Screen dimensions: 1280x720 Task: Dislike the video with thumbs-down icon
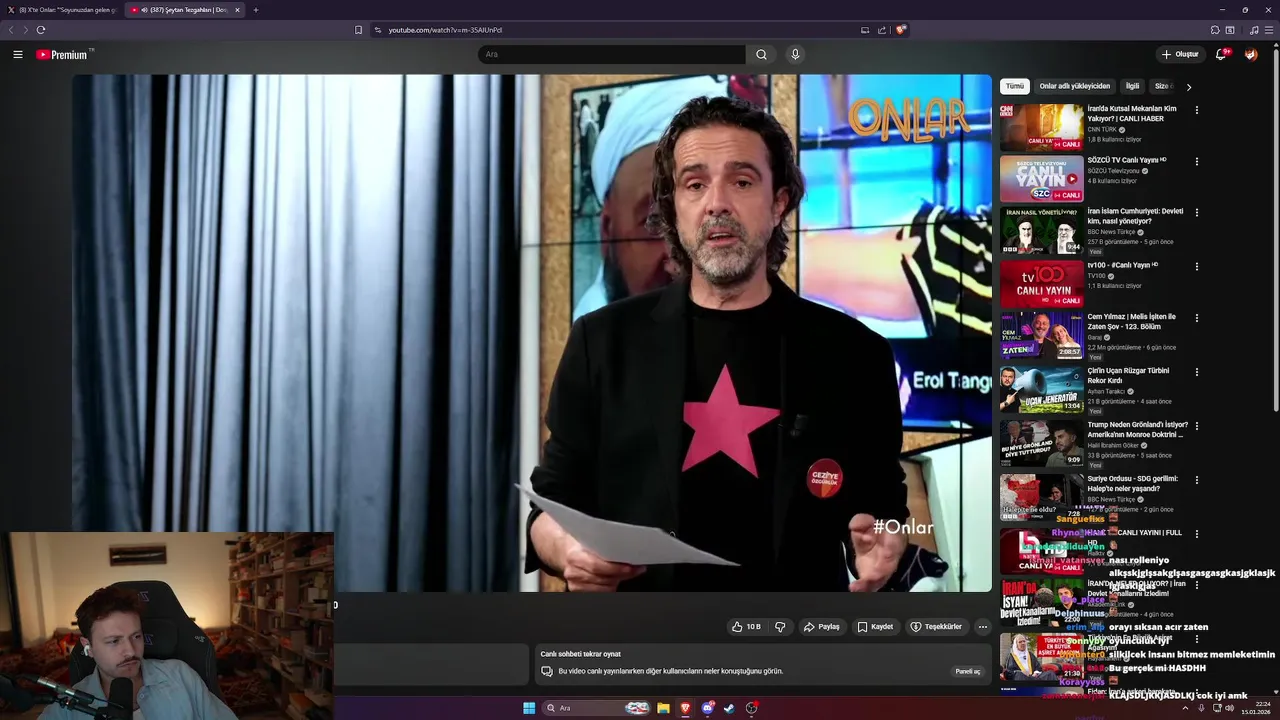coord(780,627)
